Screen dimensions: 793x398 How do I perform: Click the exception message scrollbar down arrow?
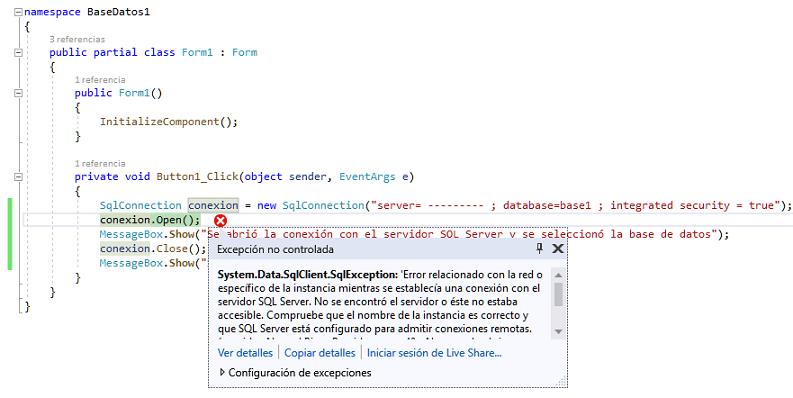click(x=558, y=331)
